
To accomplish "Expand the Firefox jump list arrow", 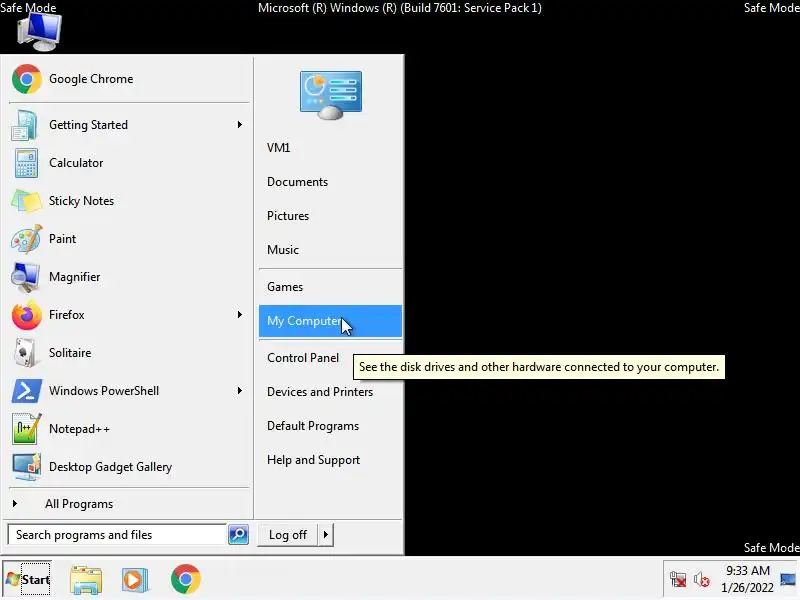I will pos(239,314).
